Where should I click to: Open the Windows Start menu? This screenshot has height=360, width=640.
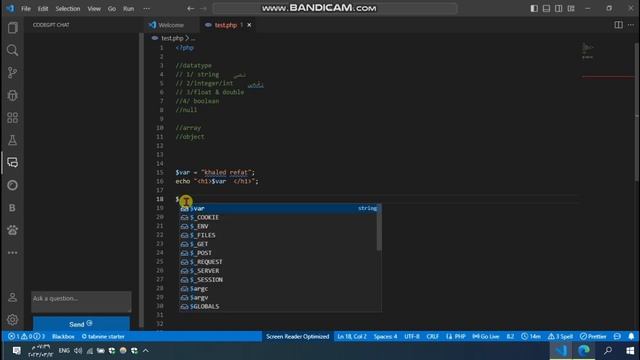(630, 351)
